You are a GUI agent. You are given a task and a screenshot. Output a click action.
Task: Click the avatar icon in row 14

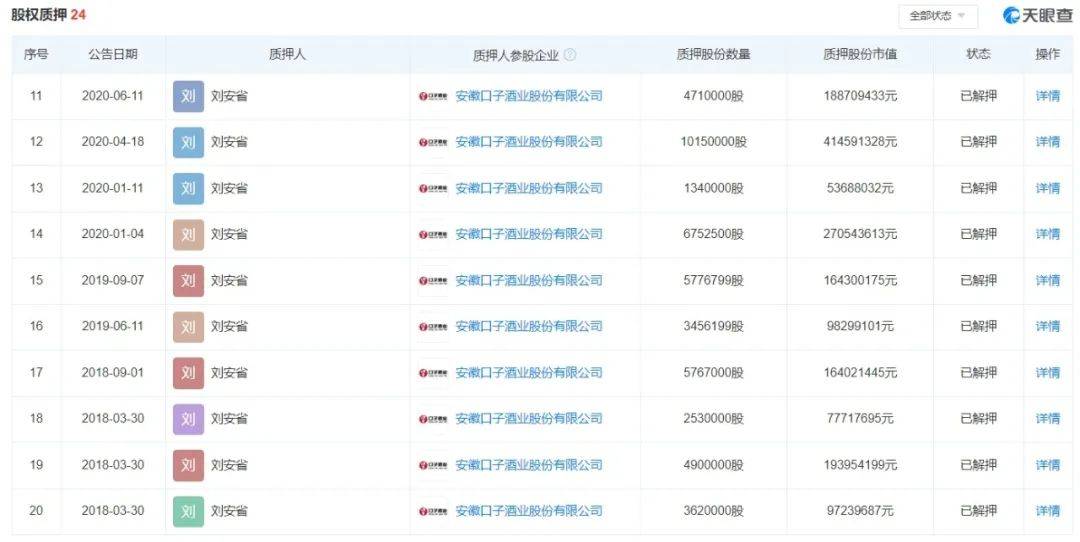click(x=188, y=234)
